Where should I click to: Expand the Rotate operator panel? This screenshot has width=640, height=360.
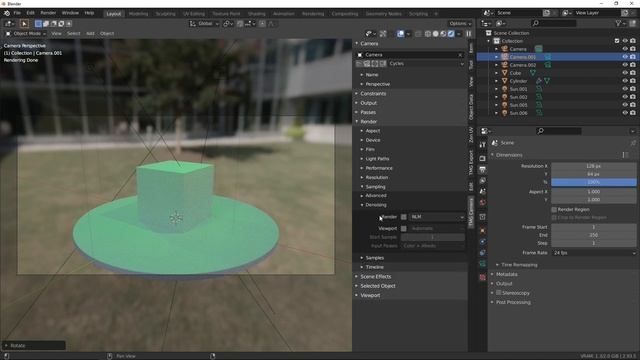33,345
